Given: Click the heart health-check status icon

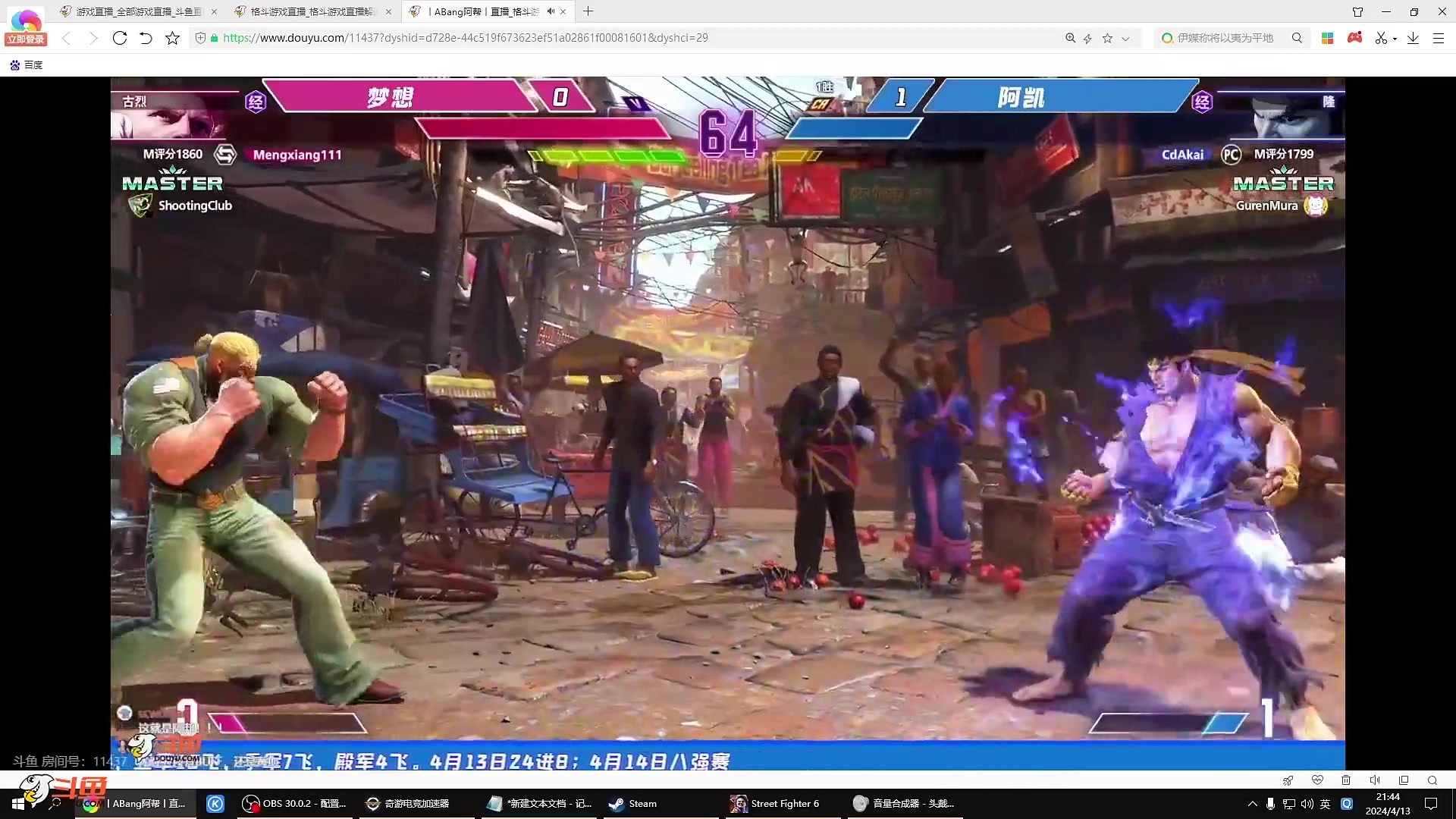Looking at the screenshot, I should (1317, 780).
